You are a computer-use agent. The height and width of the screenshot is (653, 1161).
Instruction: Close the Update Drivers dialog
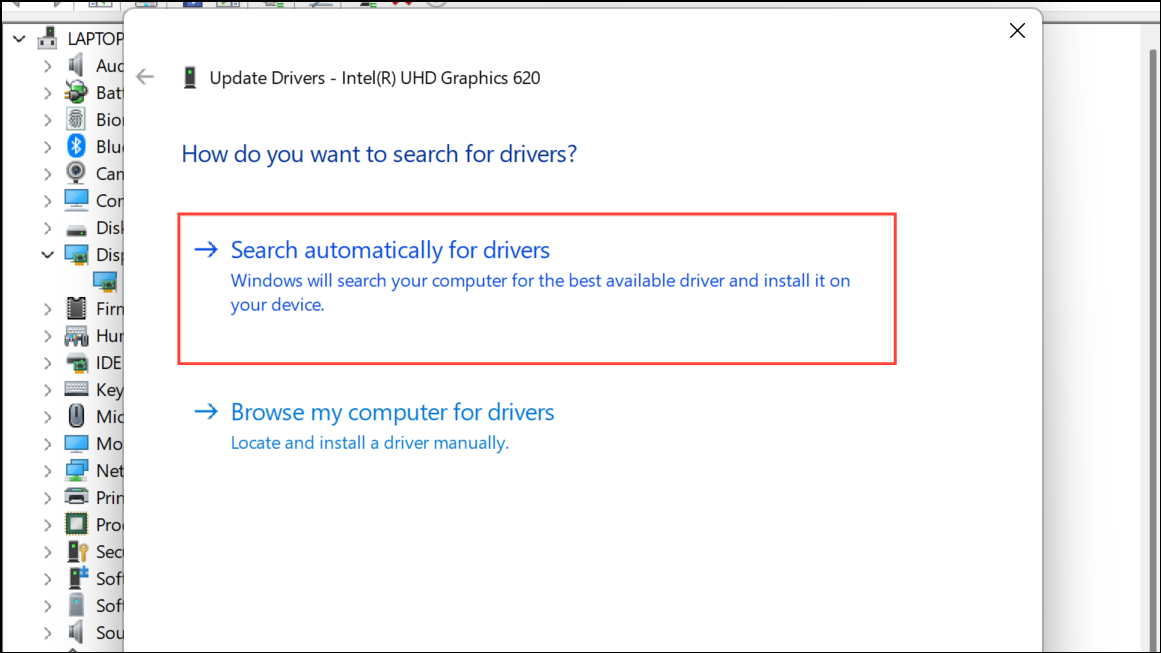(1017, 31)
